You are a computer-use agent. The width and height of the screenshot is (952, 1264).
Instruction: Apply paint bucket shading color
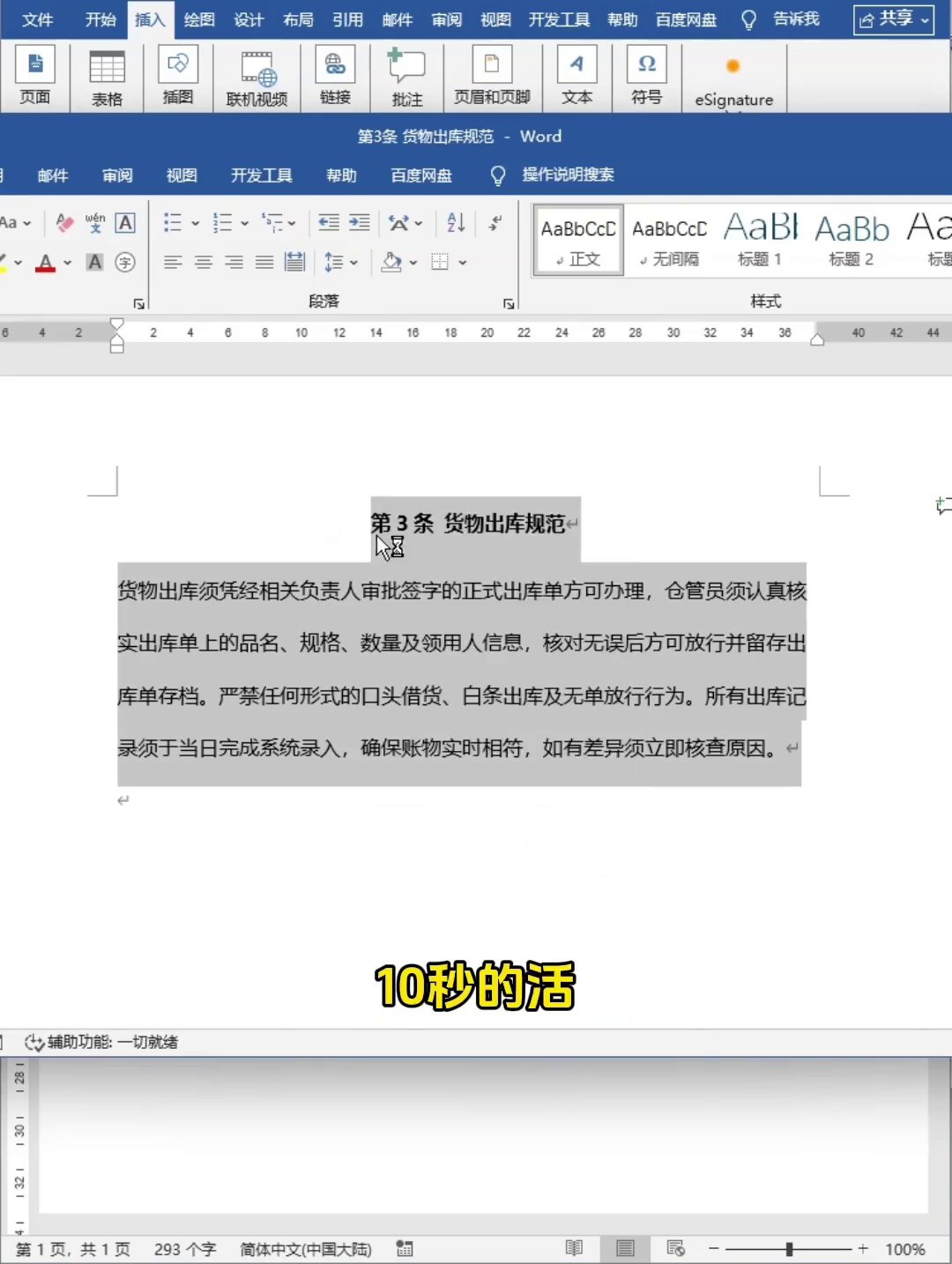click(391, 262)
